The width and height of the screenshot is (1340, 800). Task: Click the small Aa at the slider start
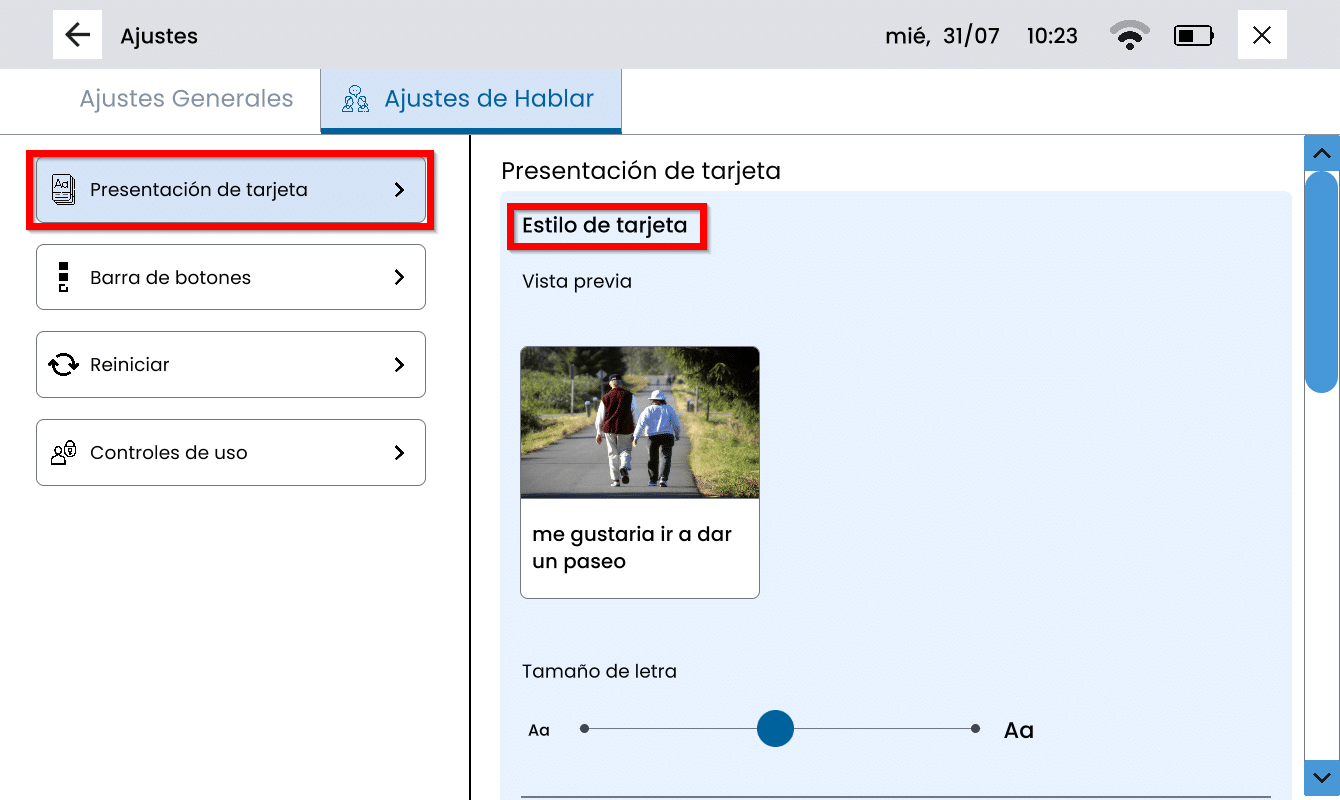click(539, 730)
